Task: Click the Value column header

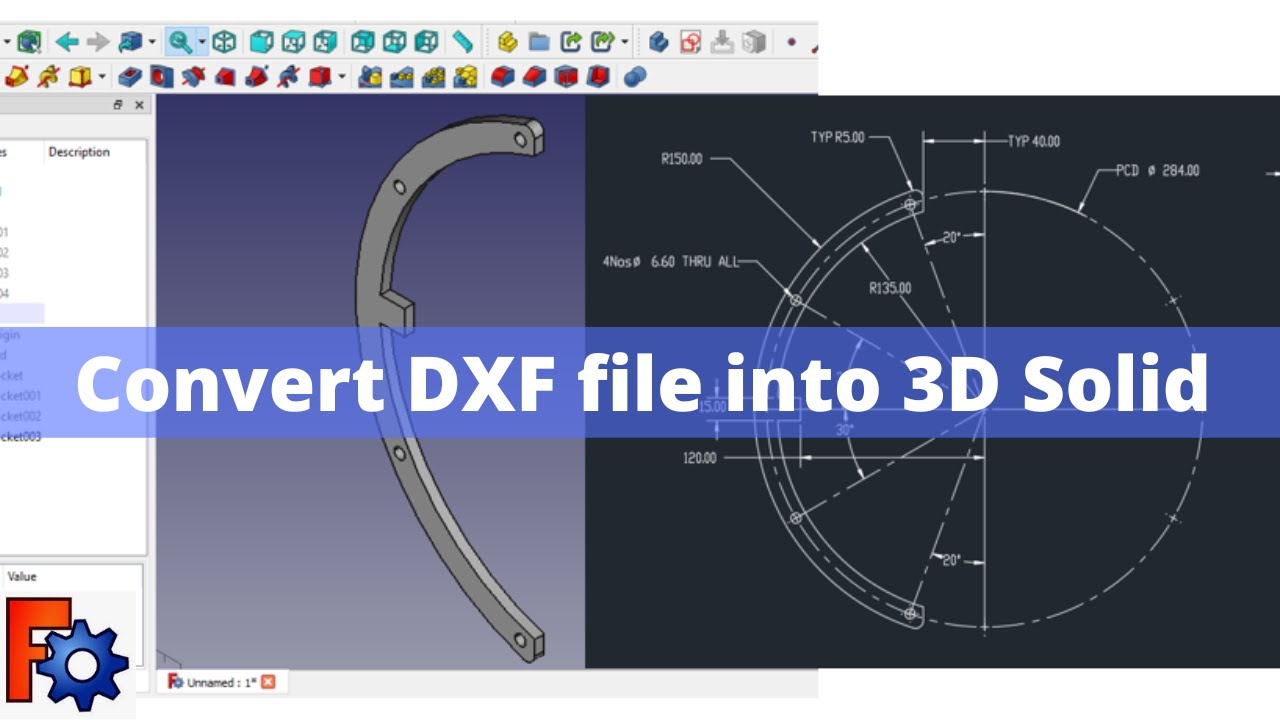Action: click(22, 577)
